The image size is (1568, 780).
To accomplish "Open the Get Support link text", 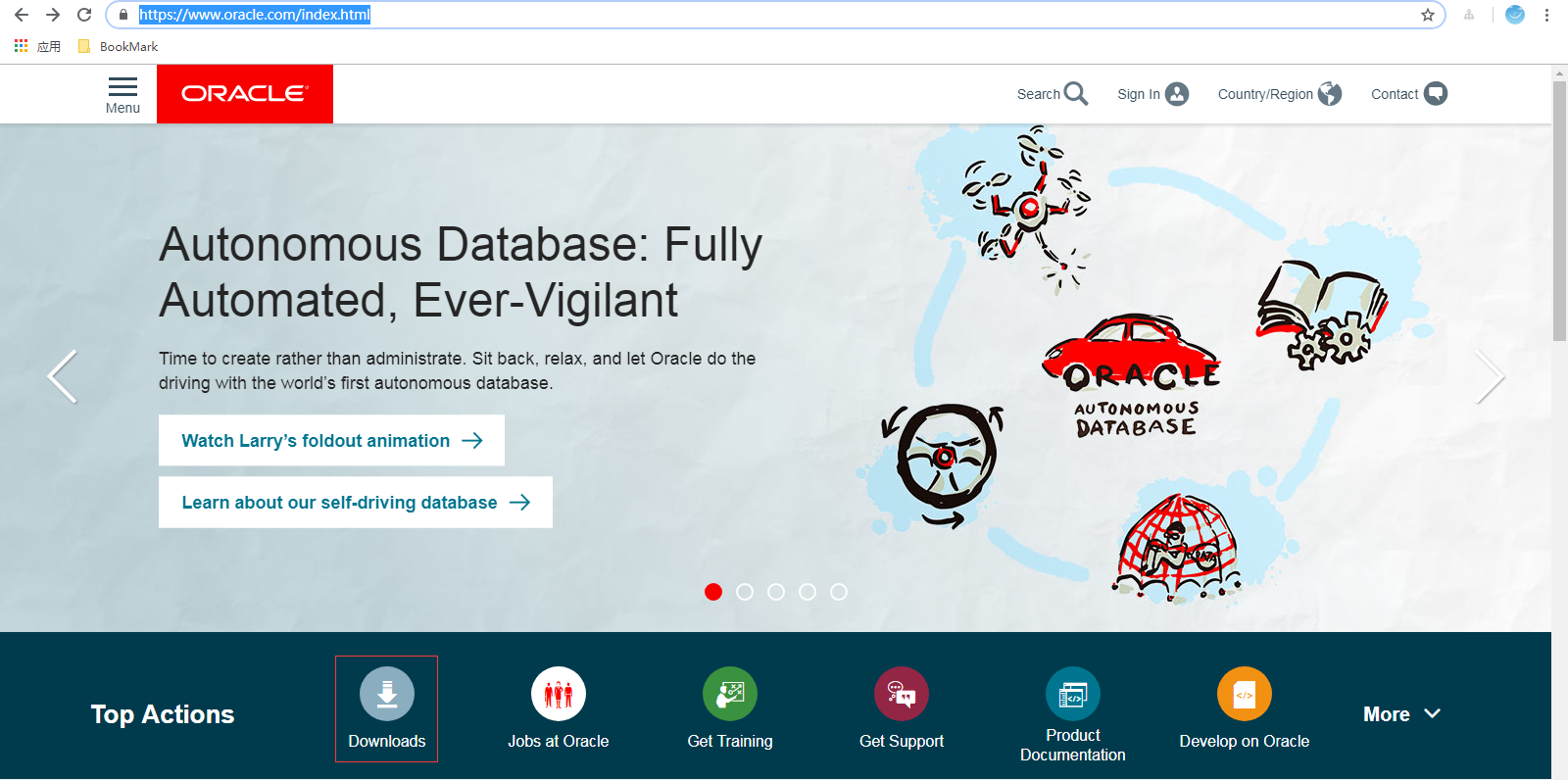I will [902, 741].
